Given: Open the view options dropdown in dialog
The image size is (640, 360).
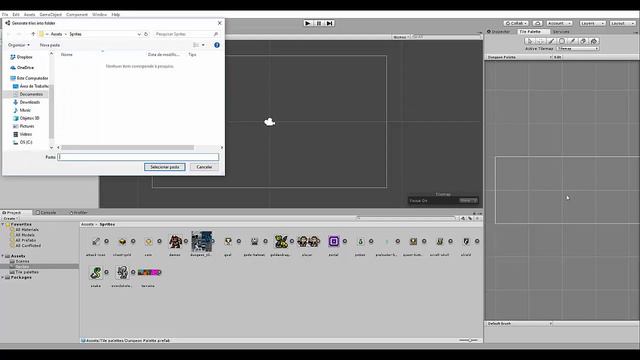Looking at the screenshot, I should (x=203, y=45).
